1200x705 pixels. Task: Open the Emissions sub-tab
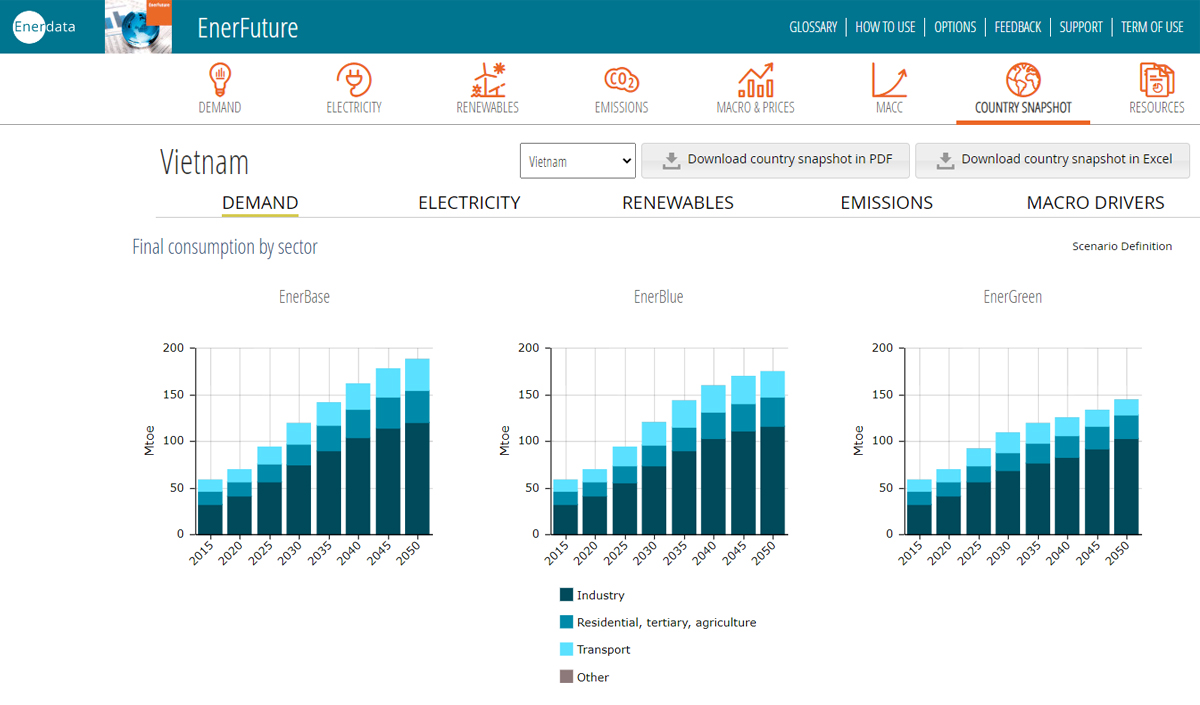(x=886, y=203)
